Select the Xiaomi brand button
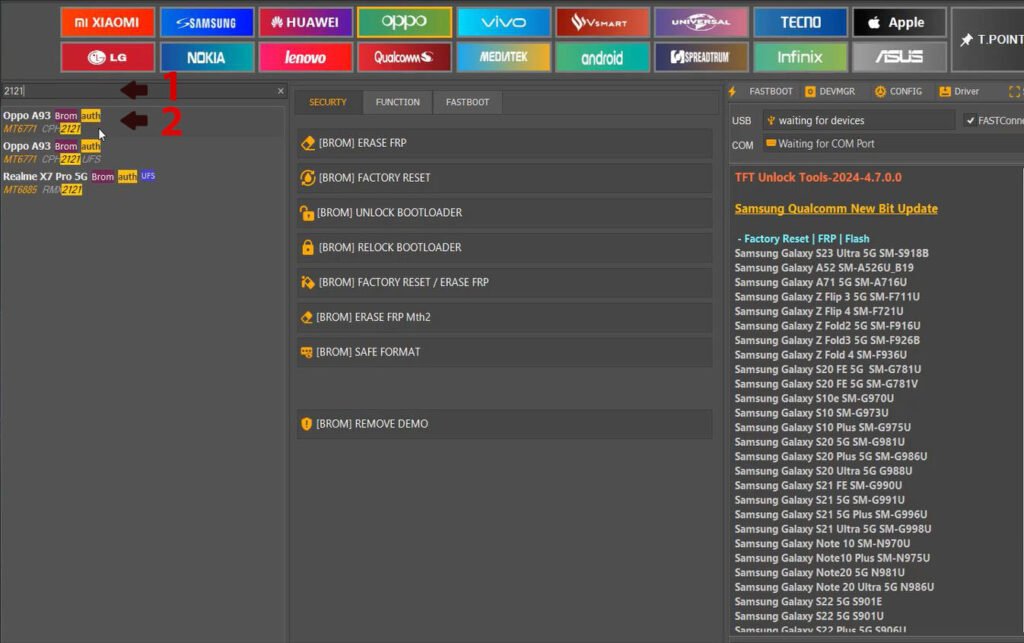Image resolution: width=1024 pixels, height=643 pixels. [108, 22]
